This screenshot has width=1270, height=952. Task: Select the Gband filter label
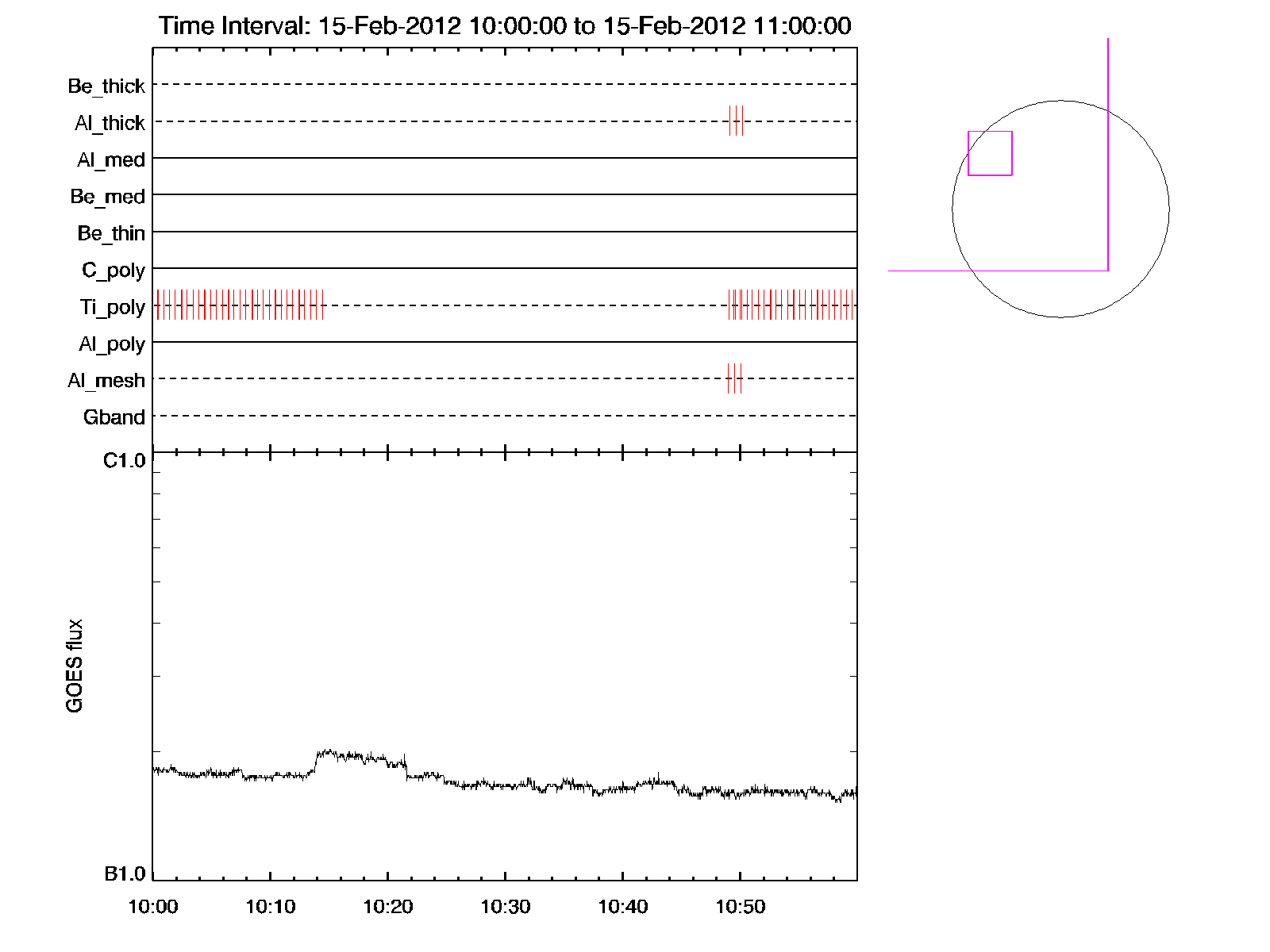(x=114, y=417)
